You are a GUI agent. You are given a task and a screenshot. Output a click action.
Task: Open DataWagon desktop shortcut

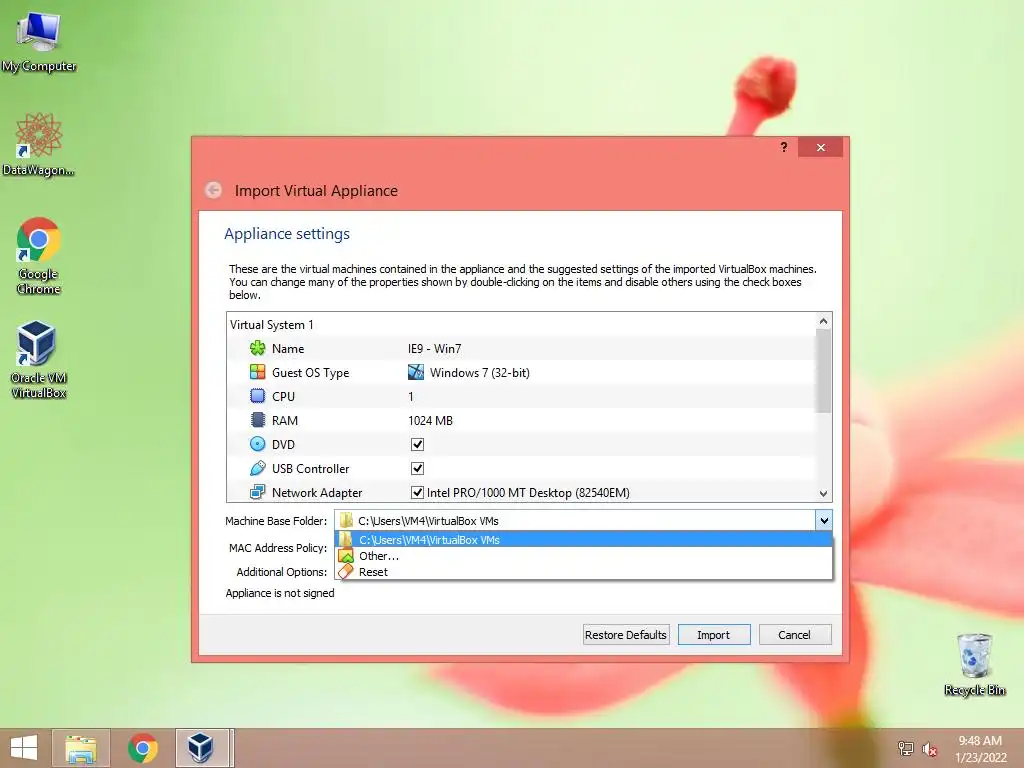click(x=39, y=144)
